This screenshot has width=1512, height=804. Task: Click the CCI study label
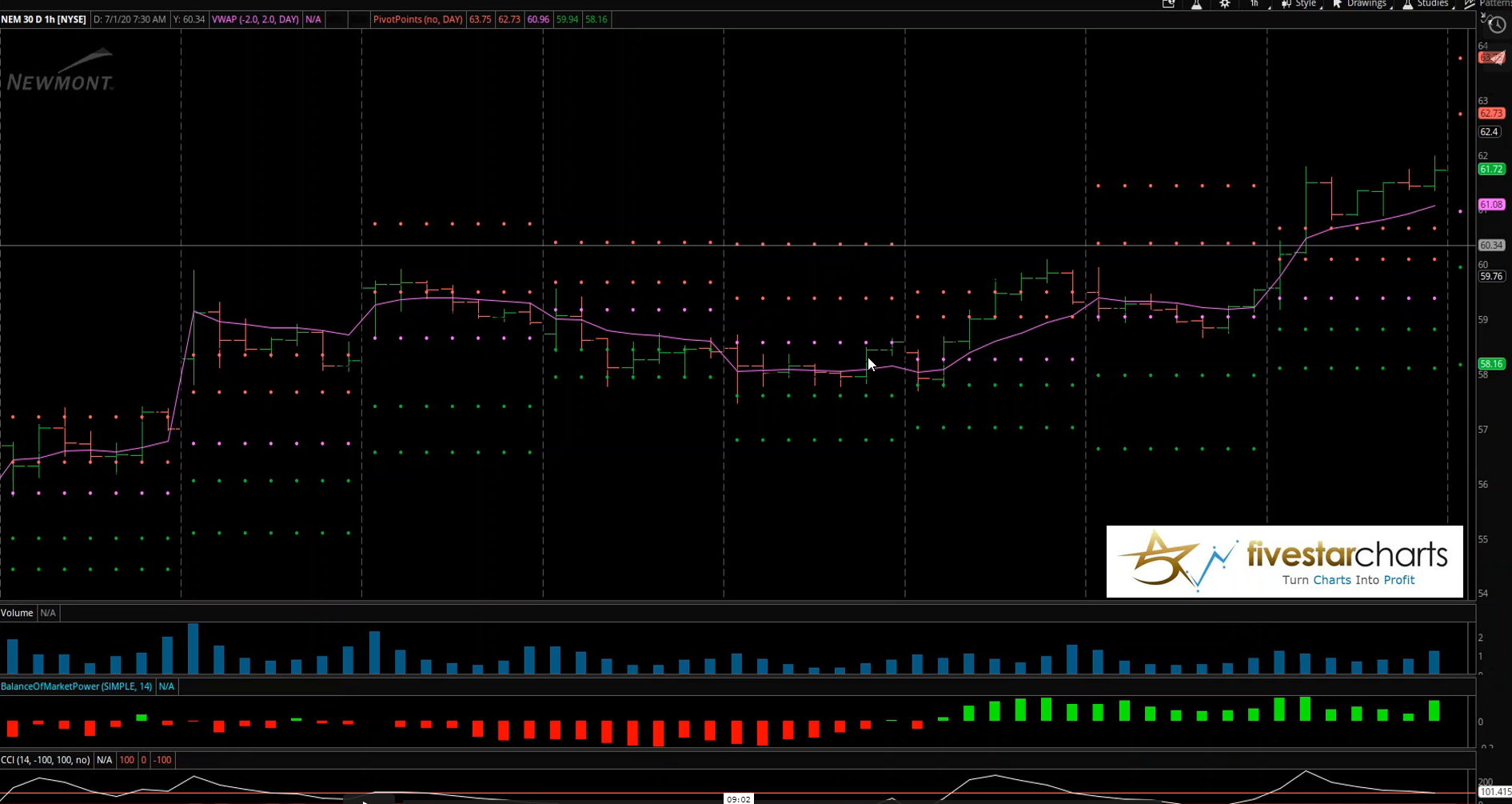(45, 760)
